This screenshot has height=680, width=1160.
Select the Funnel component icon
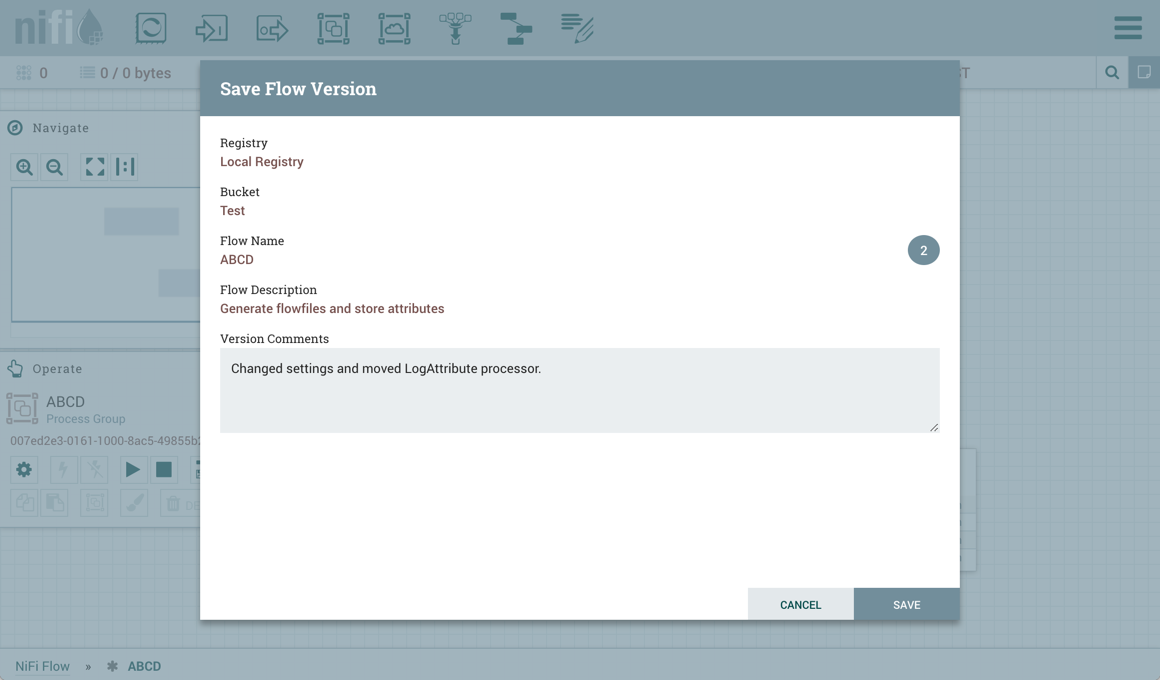455,28
